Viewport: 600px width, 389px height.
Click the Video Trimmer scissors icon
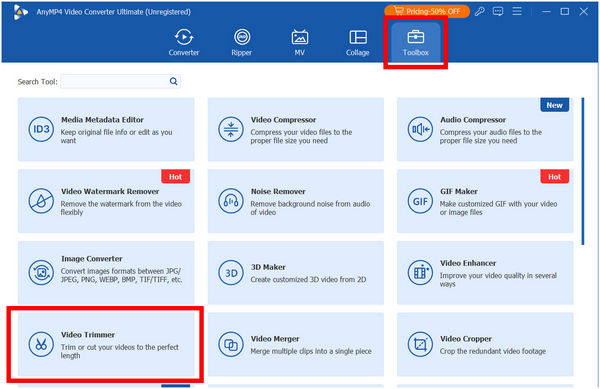[41, 344]
